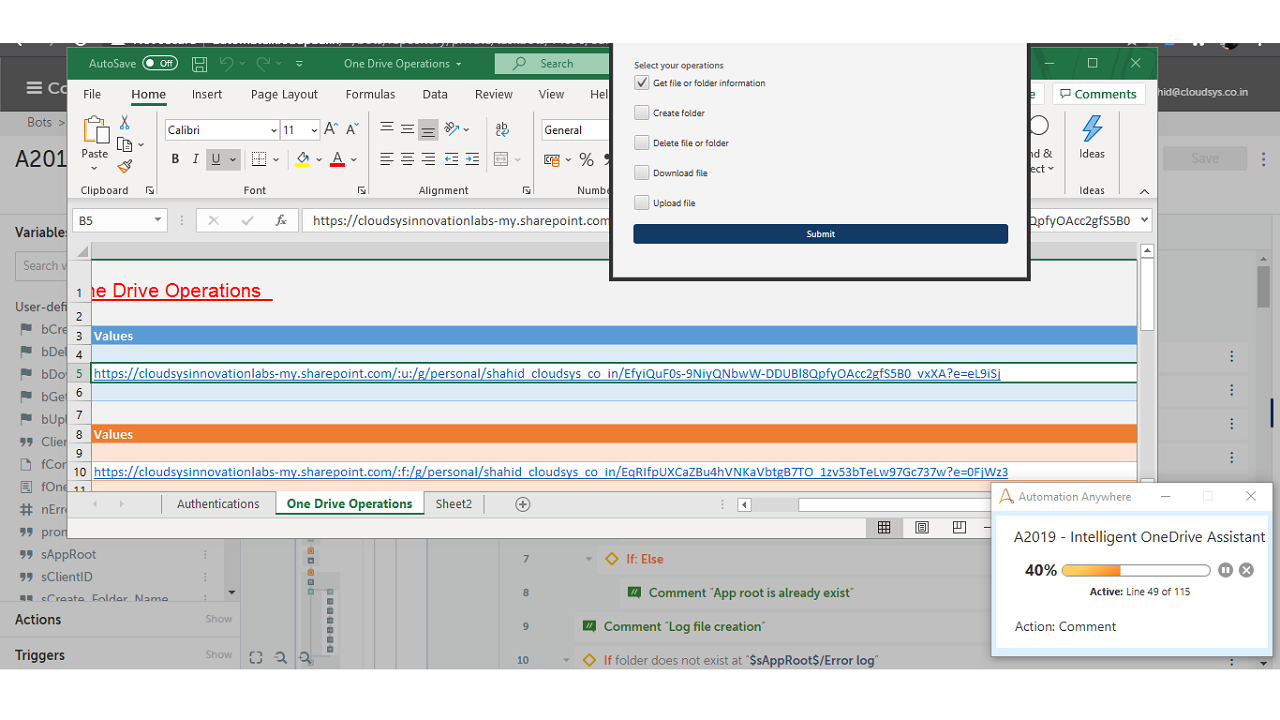Click the Align Left icon
The image size is (1280, 720).
(387, 159)
